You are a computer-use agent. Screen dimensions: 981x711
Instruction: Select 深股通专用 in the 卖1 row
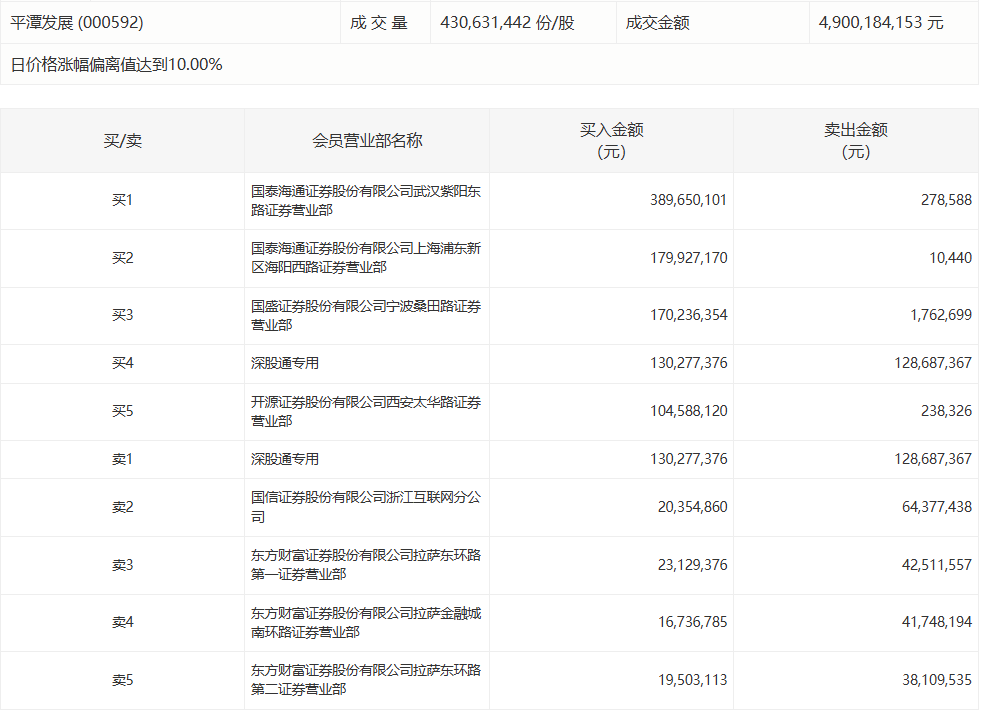click(x=285, y=459)
